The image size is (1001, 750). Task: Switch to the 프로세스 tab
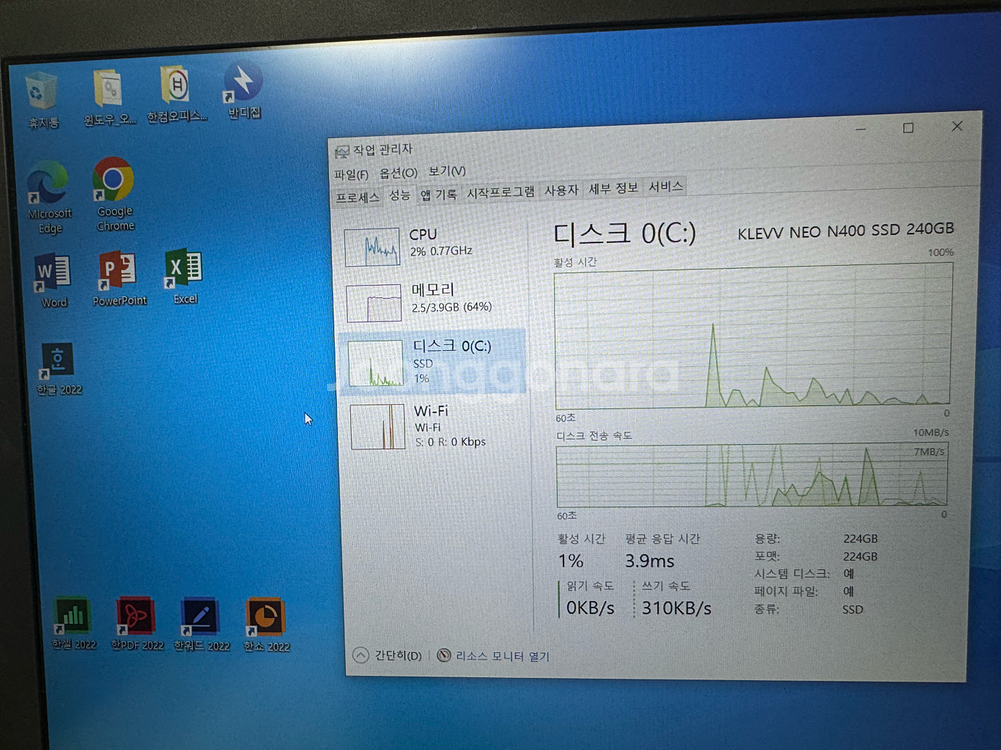[357, 197]
